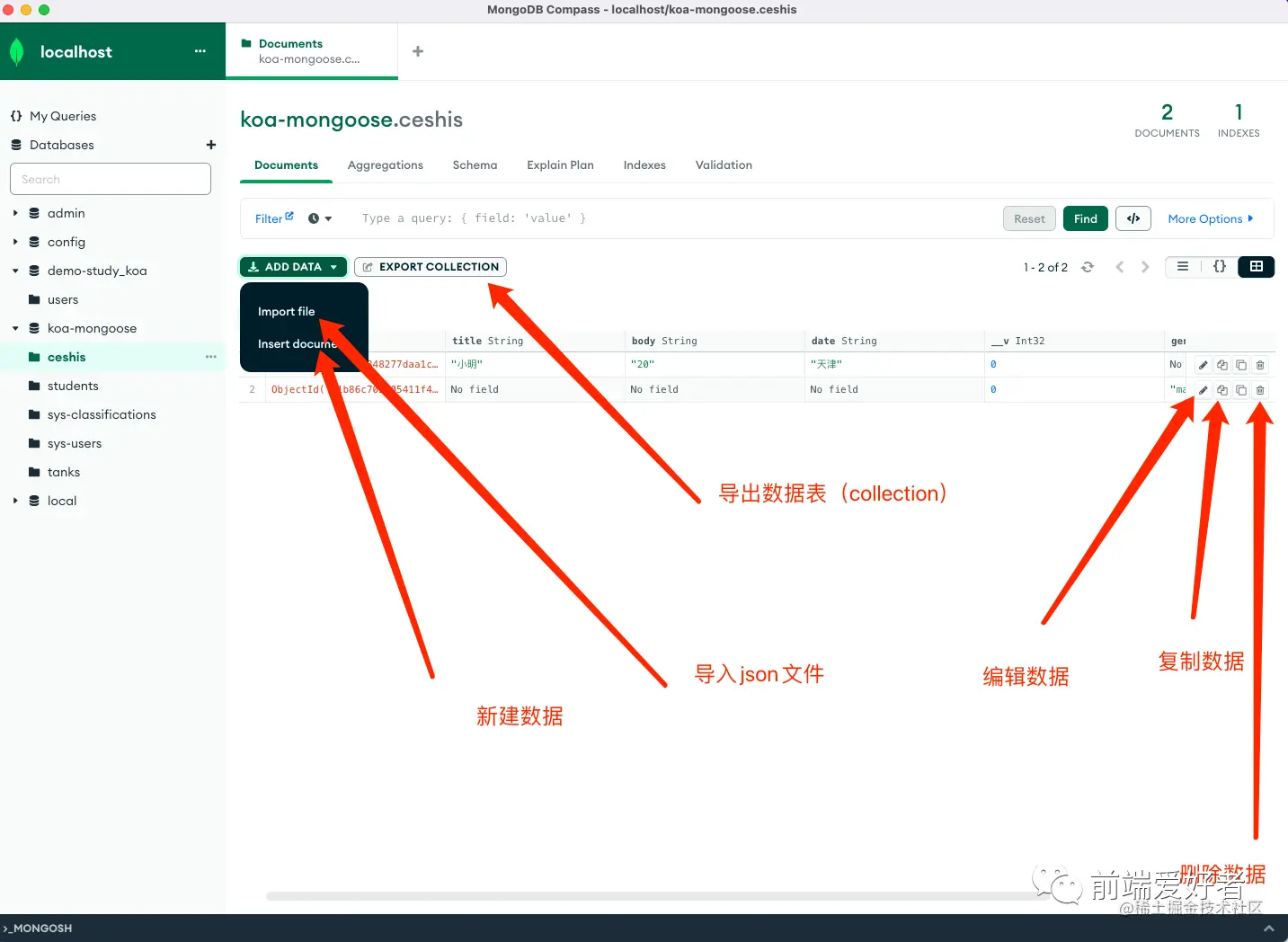Image resolution: width=1288 pixels, height=942 pixels.
Task: Choose Insert document from menu
Action: [297, 344]
